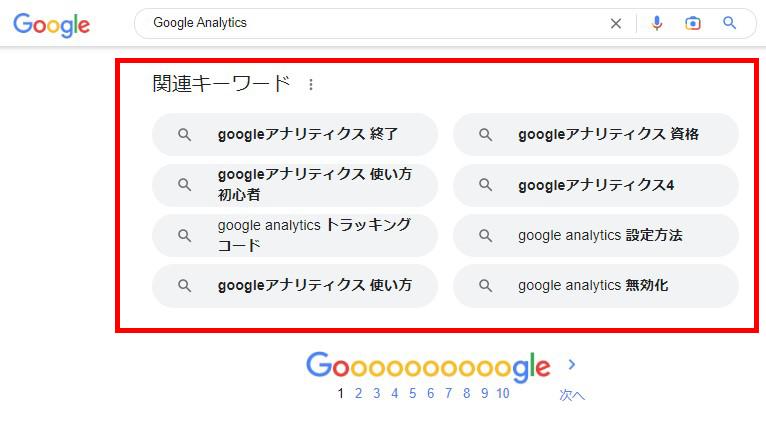Open suggestion google analytics トラッキングコード
The height and width of the screenshot is (423, 766).
(295, 236)
